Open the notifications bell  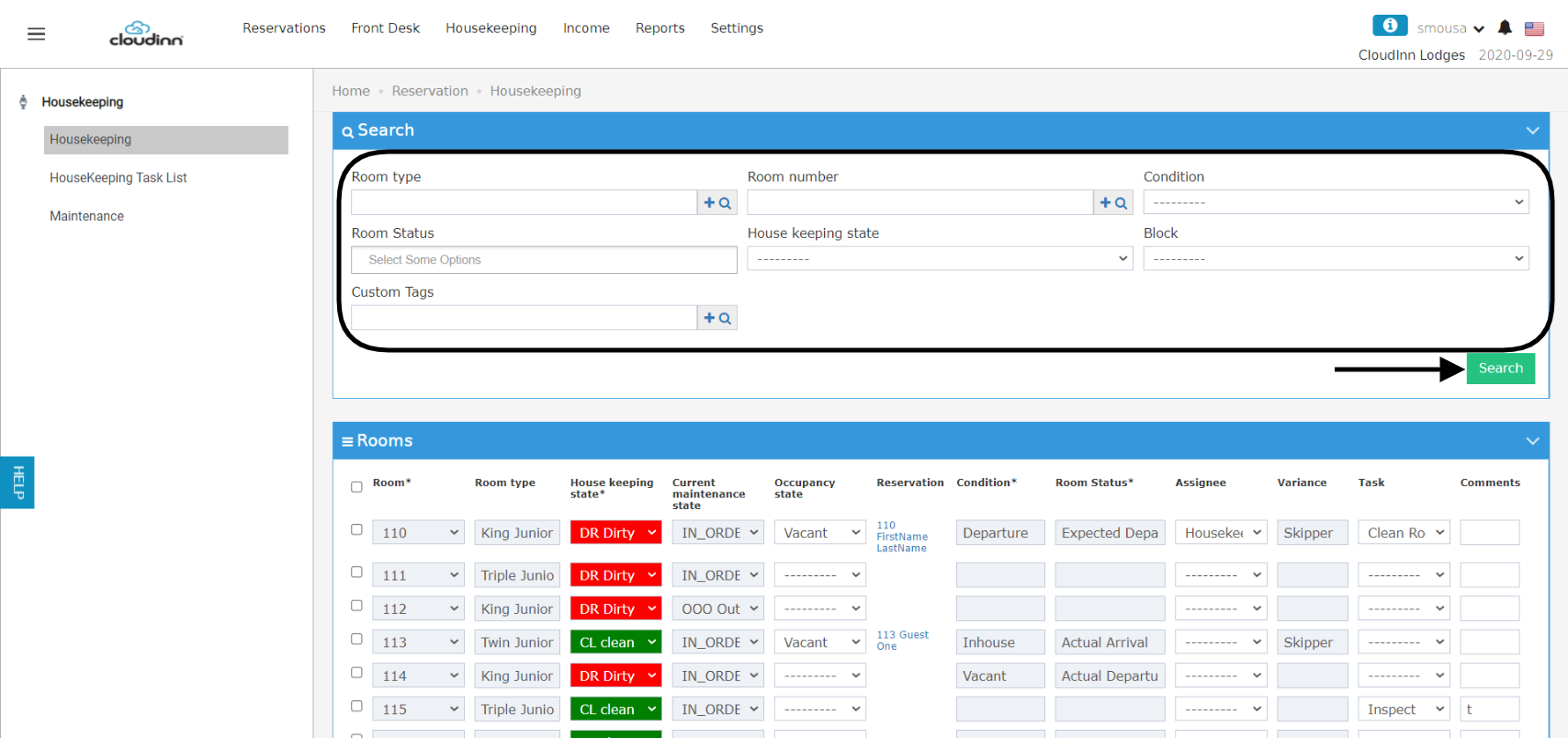1505,28
